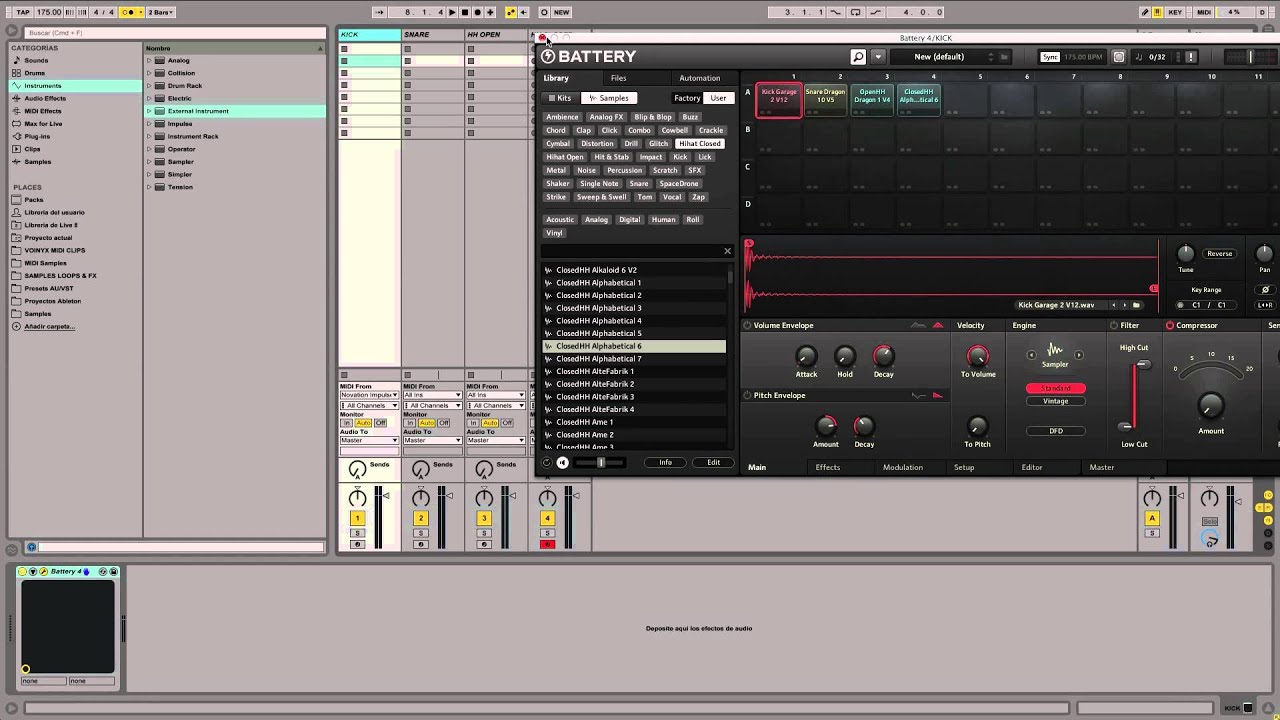Image resolution: width=1280 pixels, height=720 pixels.
Task: Click track 4 red arm button
Action: (547, 544)
